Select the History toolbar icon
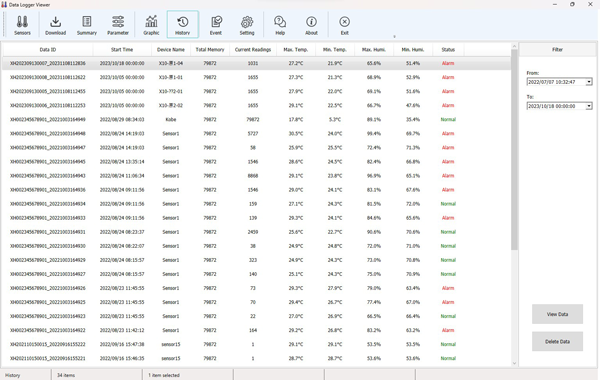Image resolution: width=600 pixels, height=380 pixels. coord(183,25)
